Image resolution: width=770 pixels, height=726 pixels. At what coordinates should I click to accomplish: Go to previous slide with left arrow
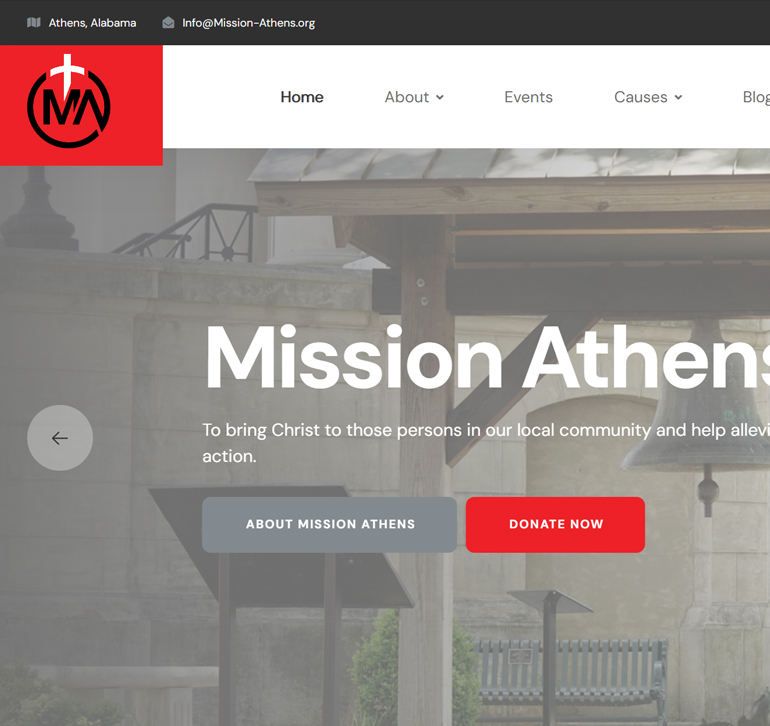click(60, 438)
